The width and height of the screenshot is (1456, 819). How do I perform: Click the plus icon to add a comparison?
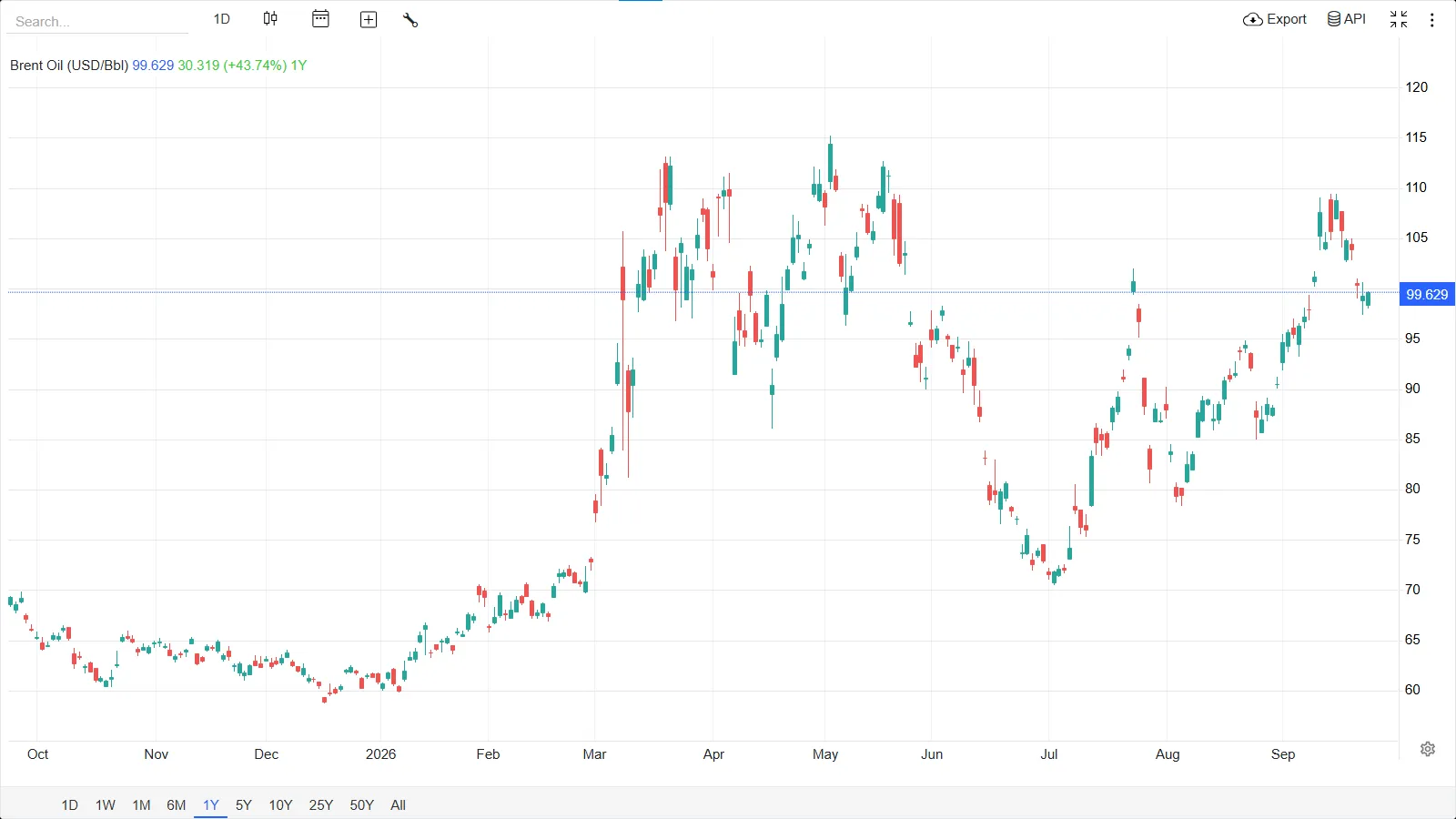(x=369, y=20)
